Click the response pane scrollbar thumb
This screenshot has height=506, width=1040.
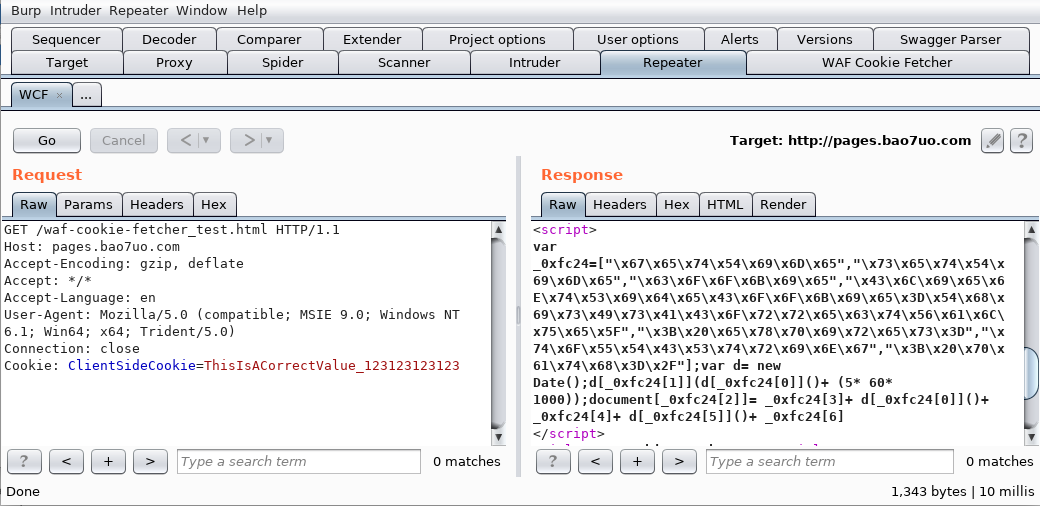[1031, 373]
